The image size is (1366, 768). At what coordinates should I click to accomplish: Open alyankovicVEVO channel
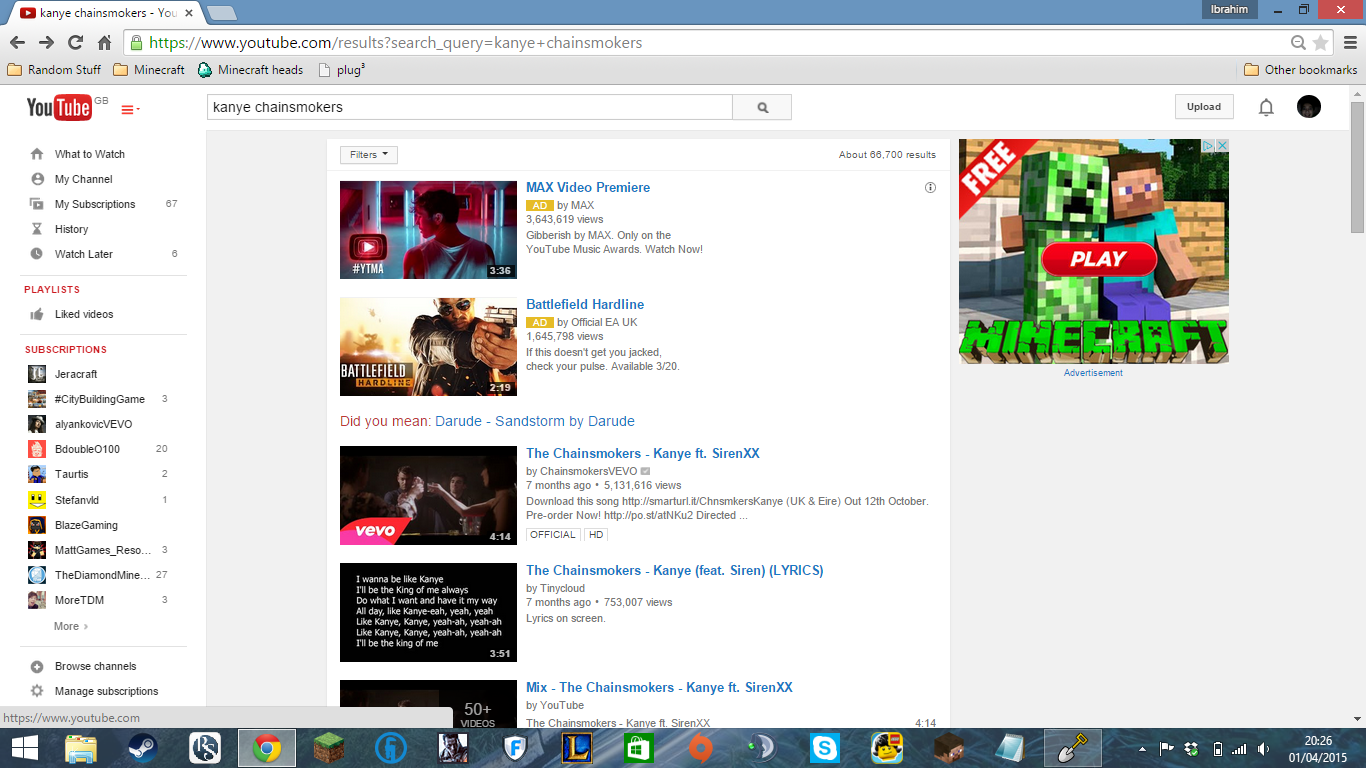(x=93, y=424)
